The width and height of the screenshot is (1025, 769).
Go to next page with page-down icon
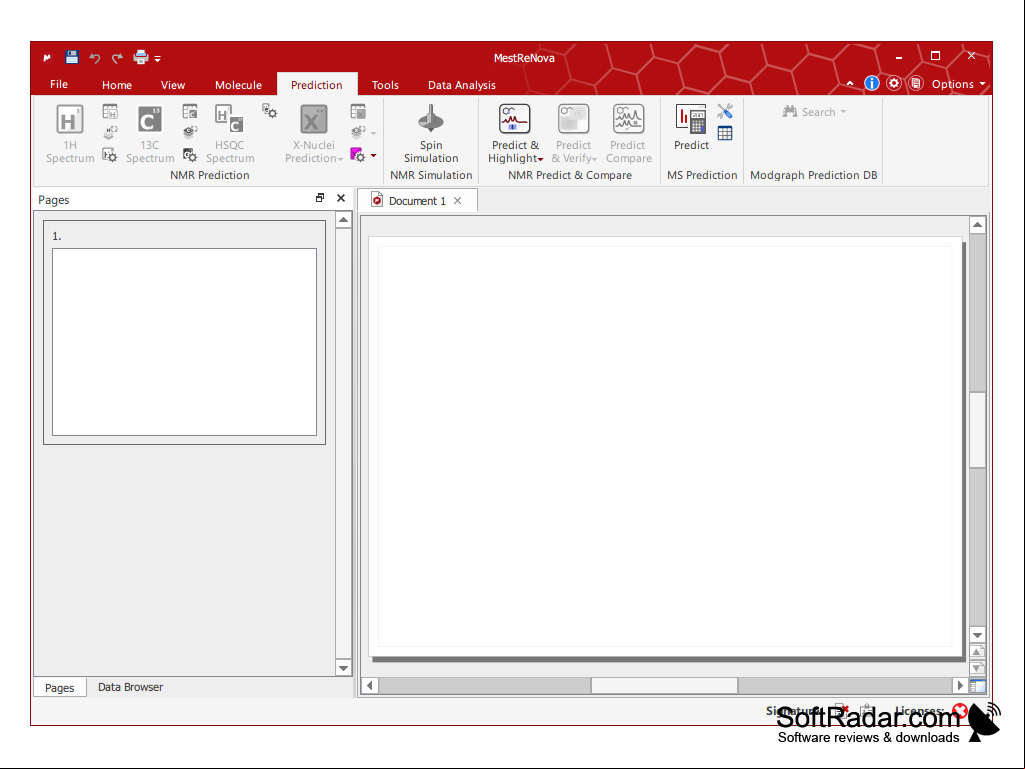pyautogui.click(x=977, y=668)
